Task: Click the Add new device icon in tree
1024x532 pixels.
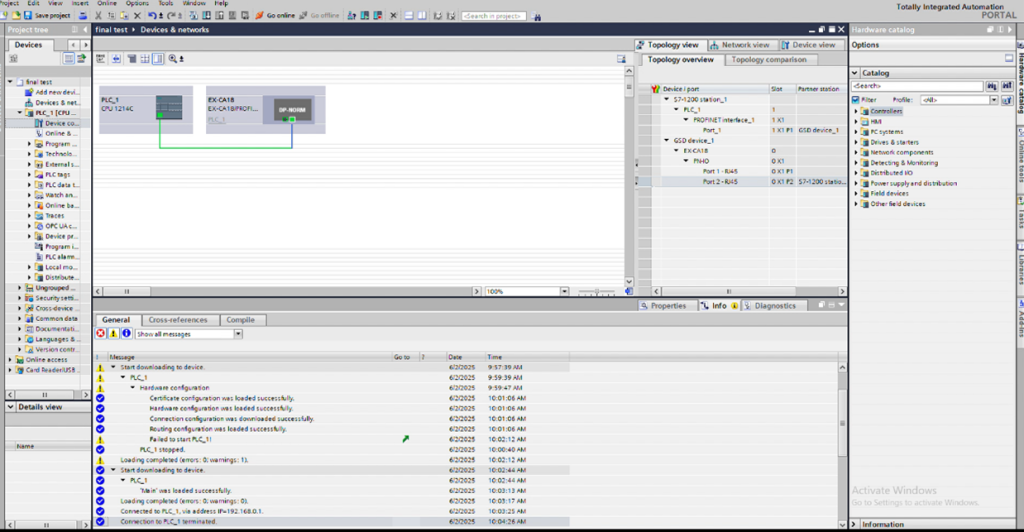Action: point(29,92)
